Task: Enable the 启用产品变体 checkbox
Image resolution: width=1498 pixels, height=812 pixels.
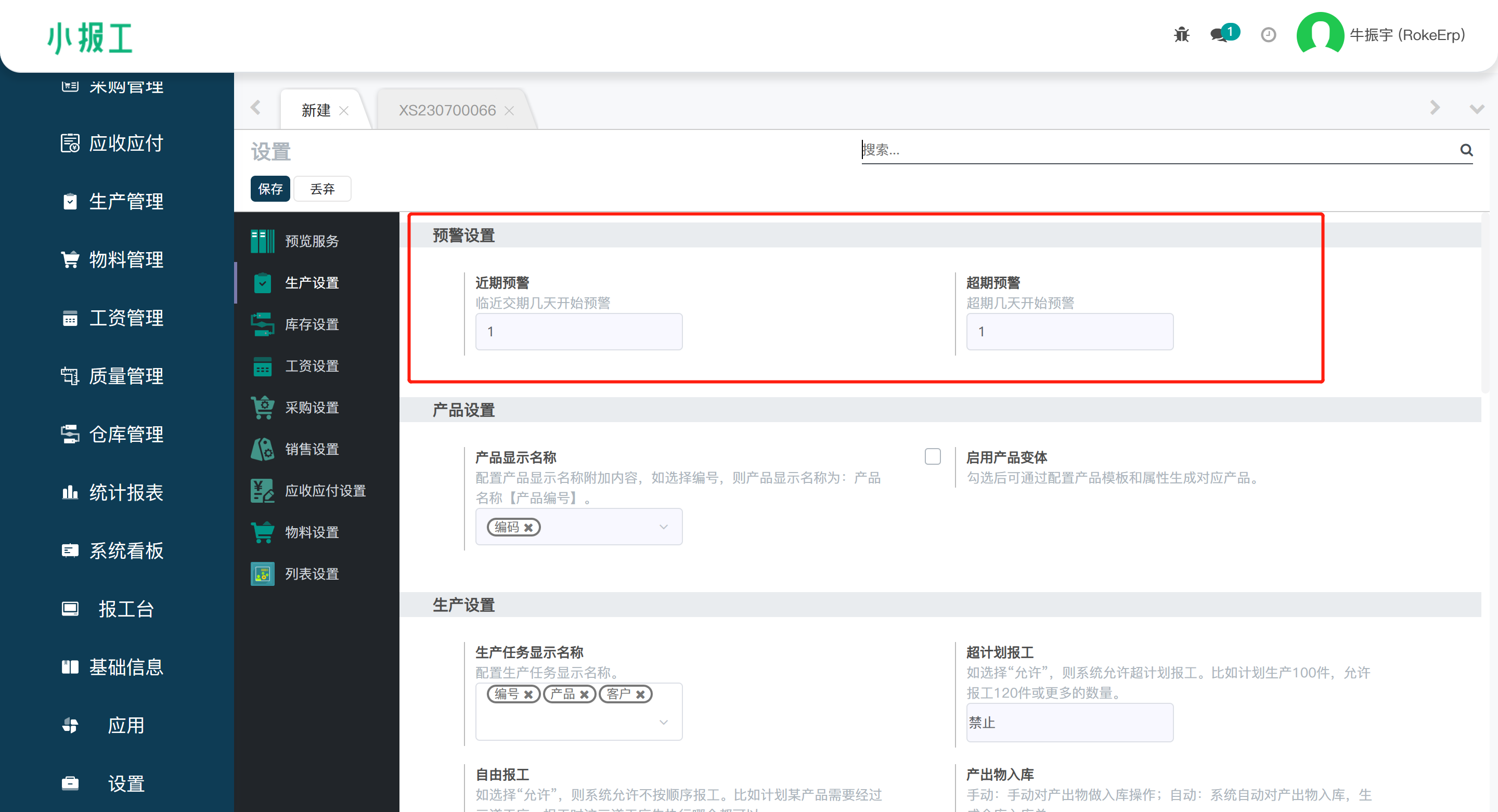Action: (932, 457)
